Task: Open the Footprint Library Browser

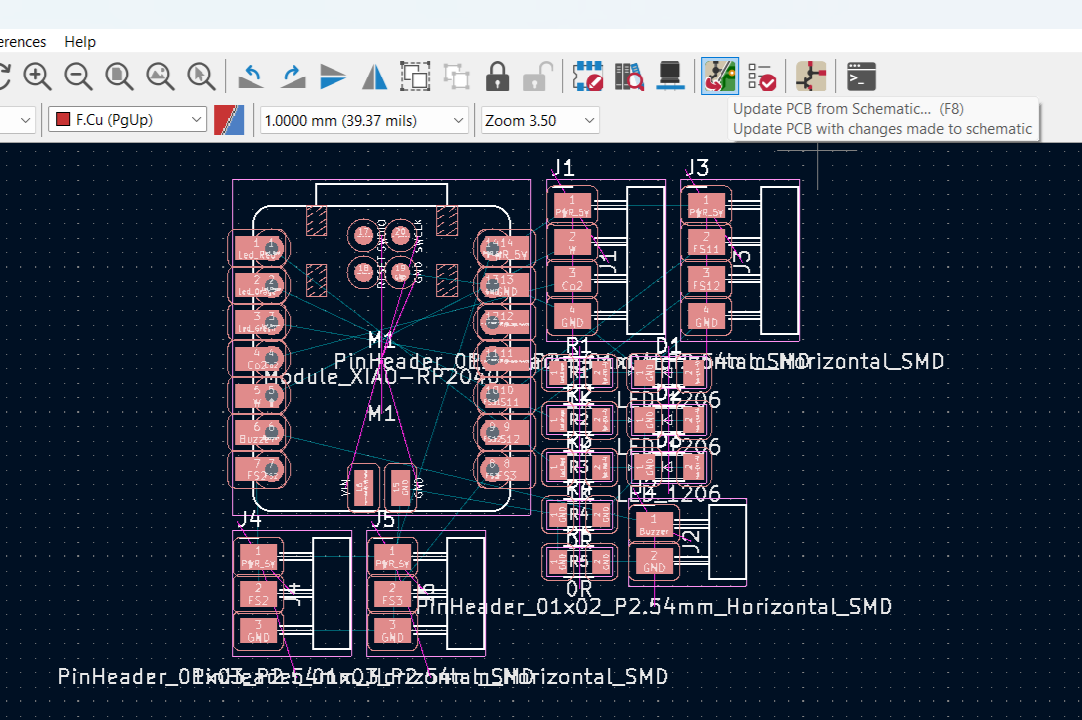Action: tap(629, 76)
